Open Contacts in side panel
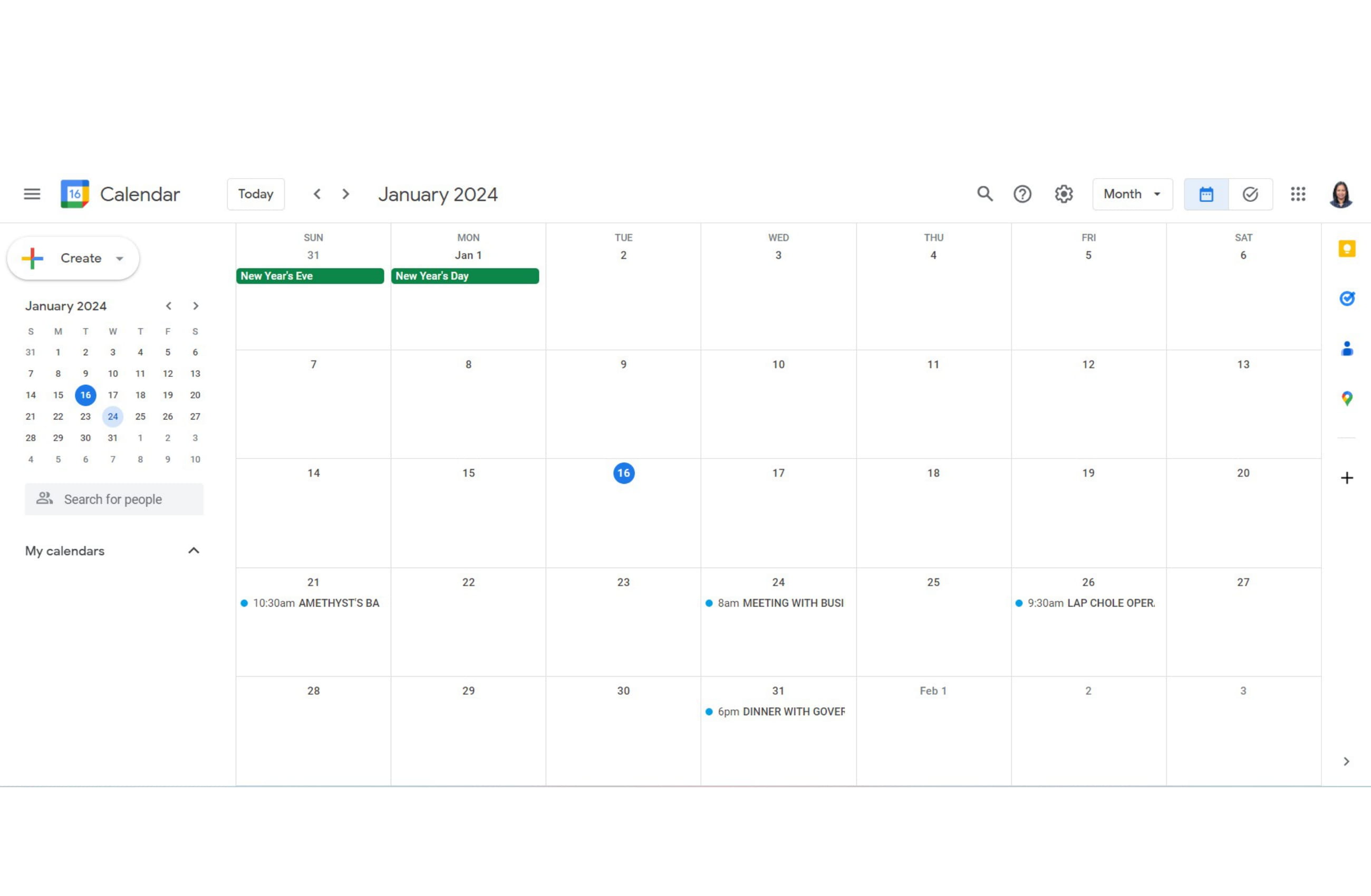The width and height of the screenshot is (1371, 896). 1346,348
